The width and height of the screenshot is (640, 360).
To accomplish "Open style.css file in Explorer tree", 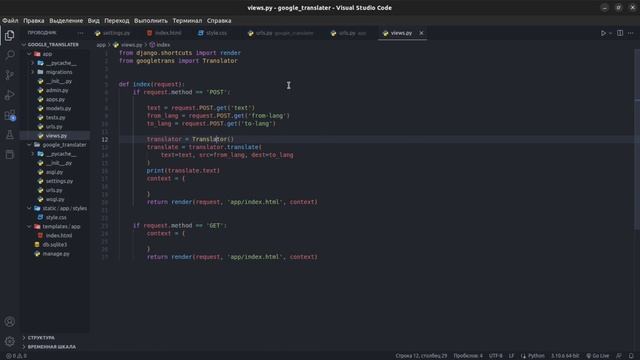I will click(56, 218).
